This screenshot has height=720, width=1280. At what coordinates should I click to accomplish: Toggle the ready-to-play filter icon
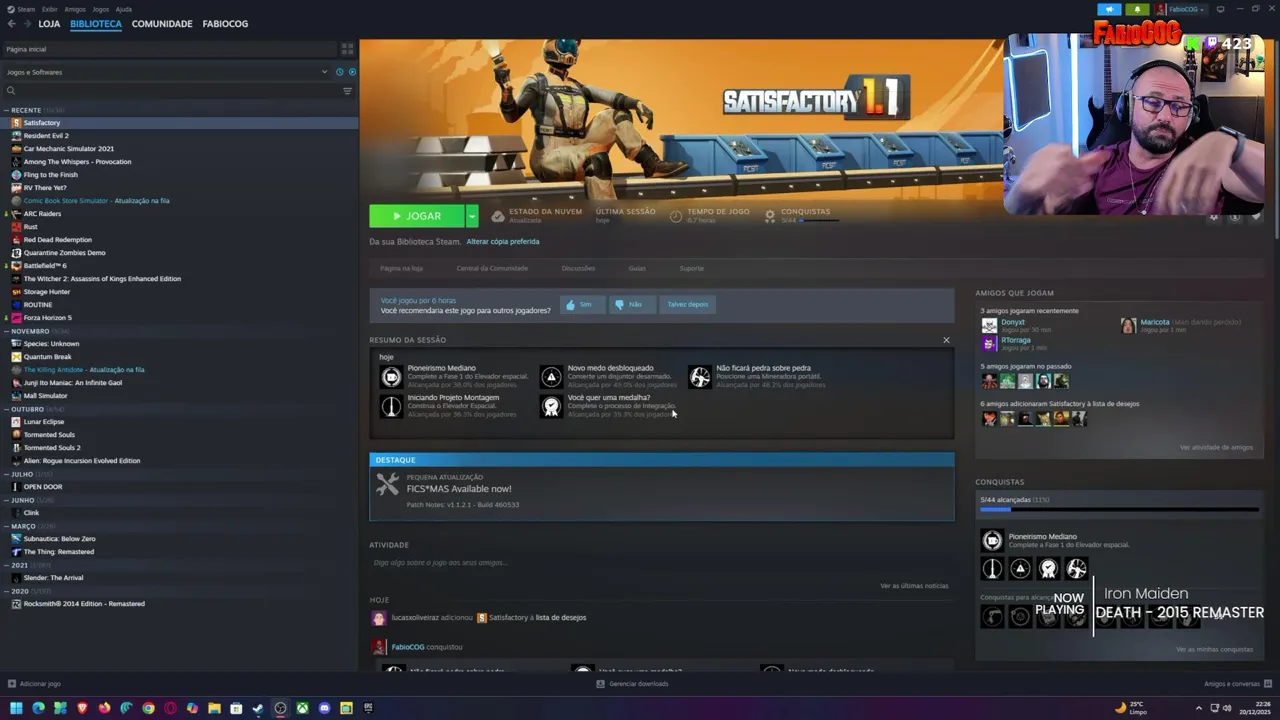352,72
